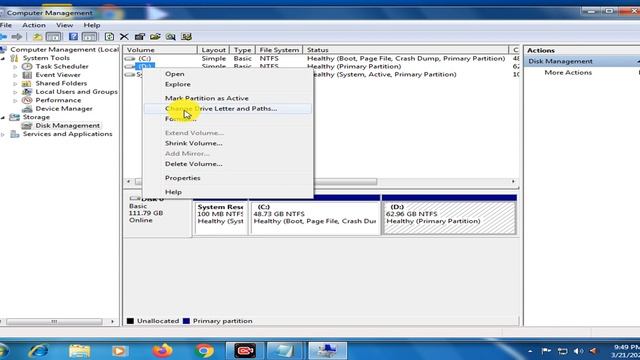Launch Google Chrome from the taskbar
The width and height of the screenshot is (640, 360).
click(204, 351)
